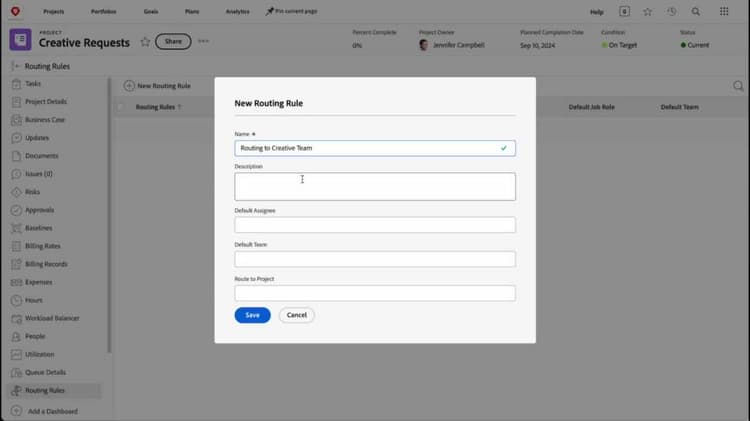Collapse the Routing Rules left panel
750x421 pixels.
tap(16, 66)
